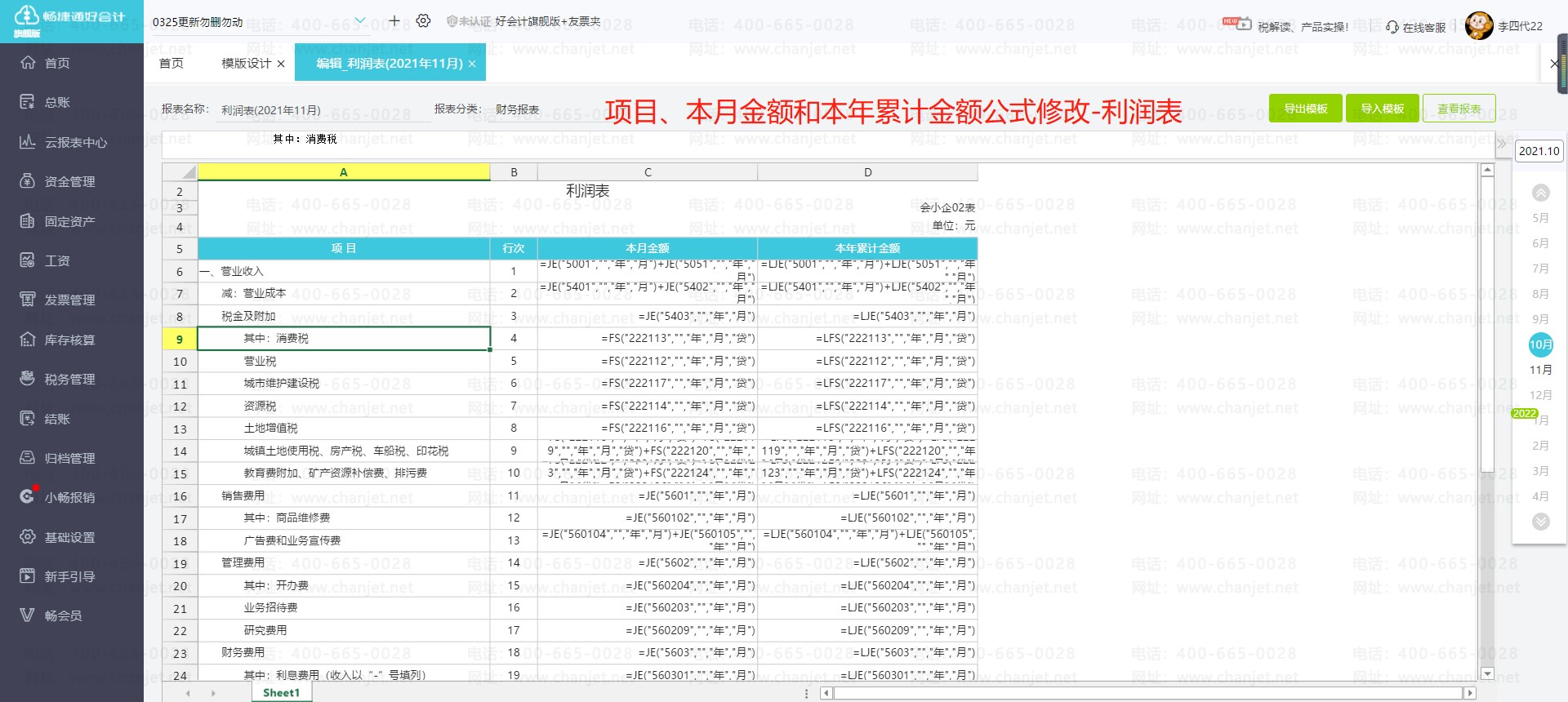Open 在线客服 online support headset icon
The width and height of the screenshot is (1568, 702).
(x=1392, y=27)
